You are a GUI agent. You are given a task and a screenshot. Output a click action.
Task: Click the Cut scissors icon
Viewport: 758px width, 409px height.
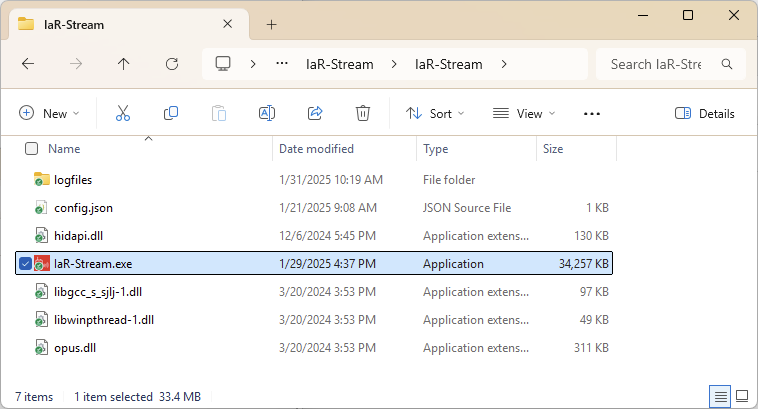point(123,114)
